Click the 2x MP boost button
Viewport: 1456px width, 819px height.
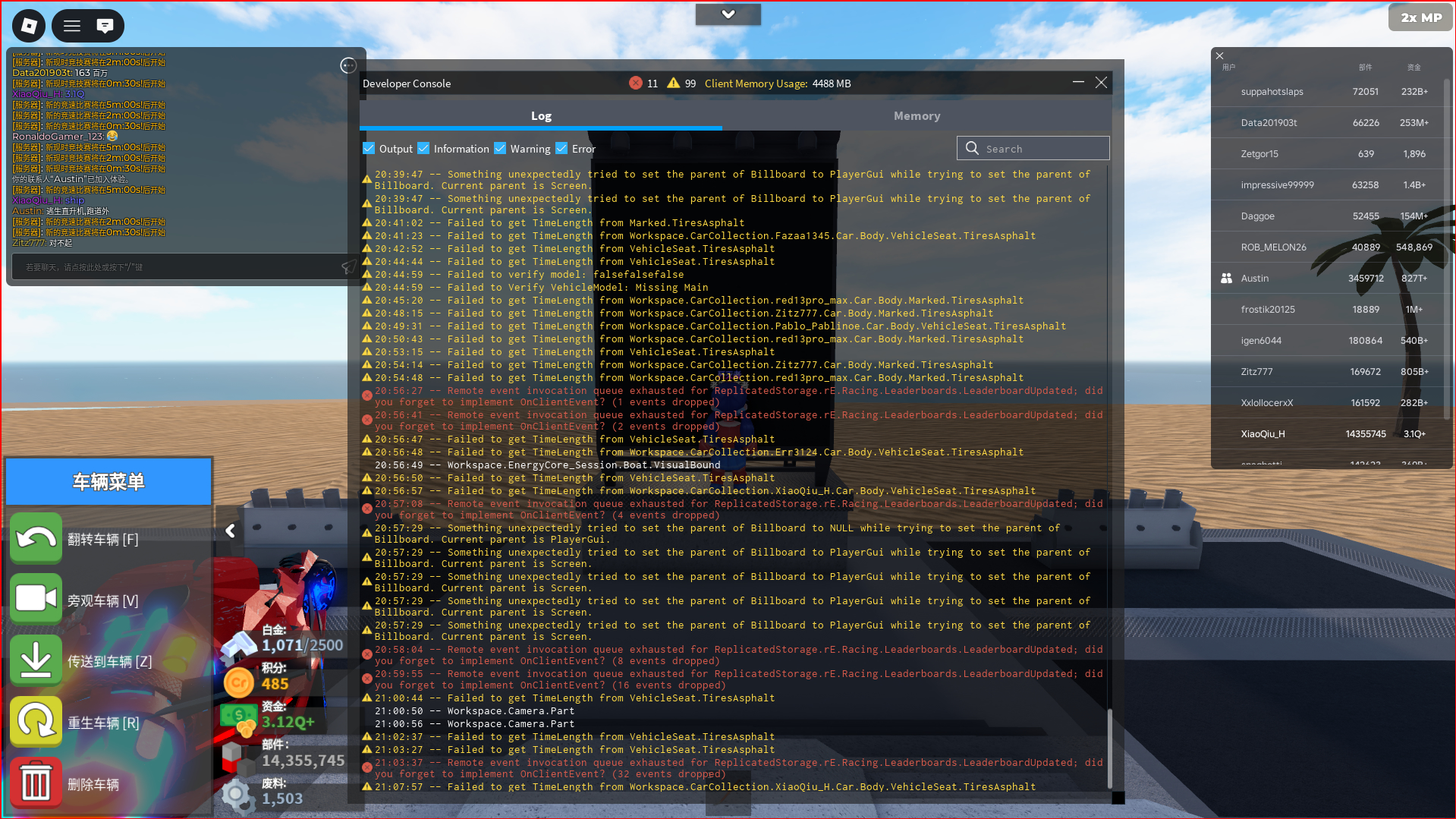1420,17
